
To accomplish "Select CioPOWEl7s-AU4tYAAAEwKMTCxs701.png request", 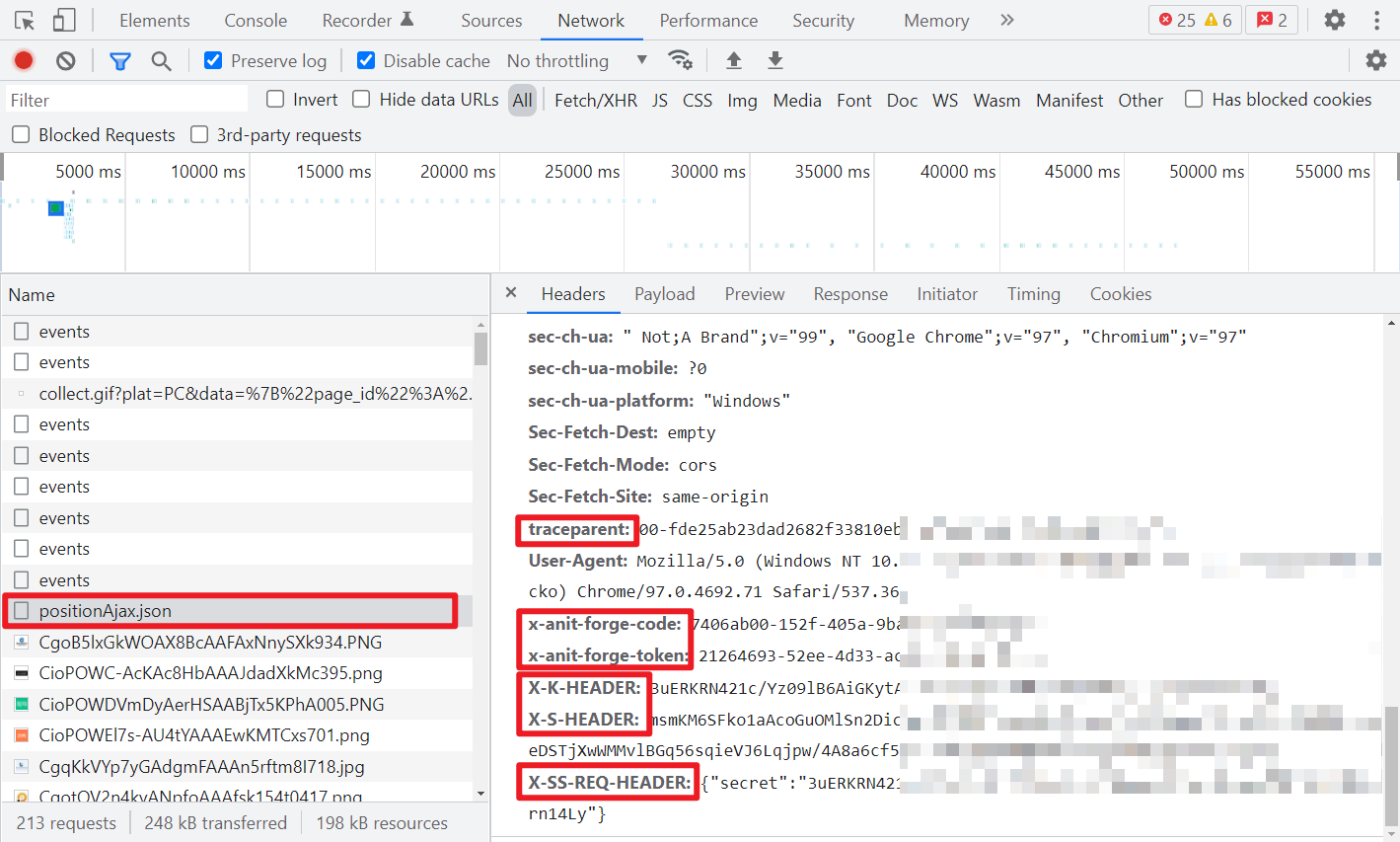I will click(237, 735).
